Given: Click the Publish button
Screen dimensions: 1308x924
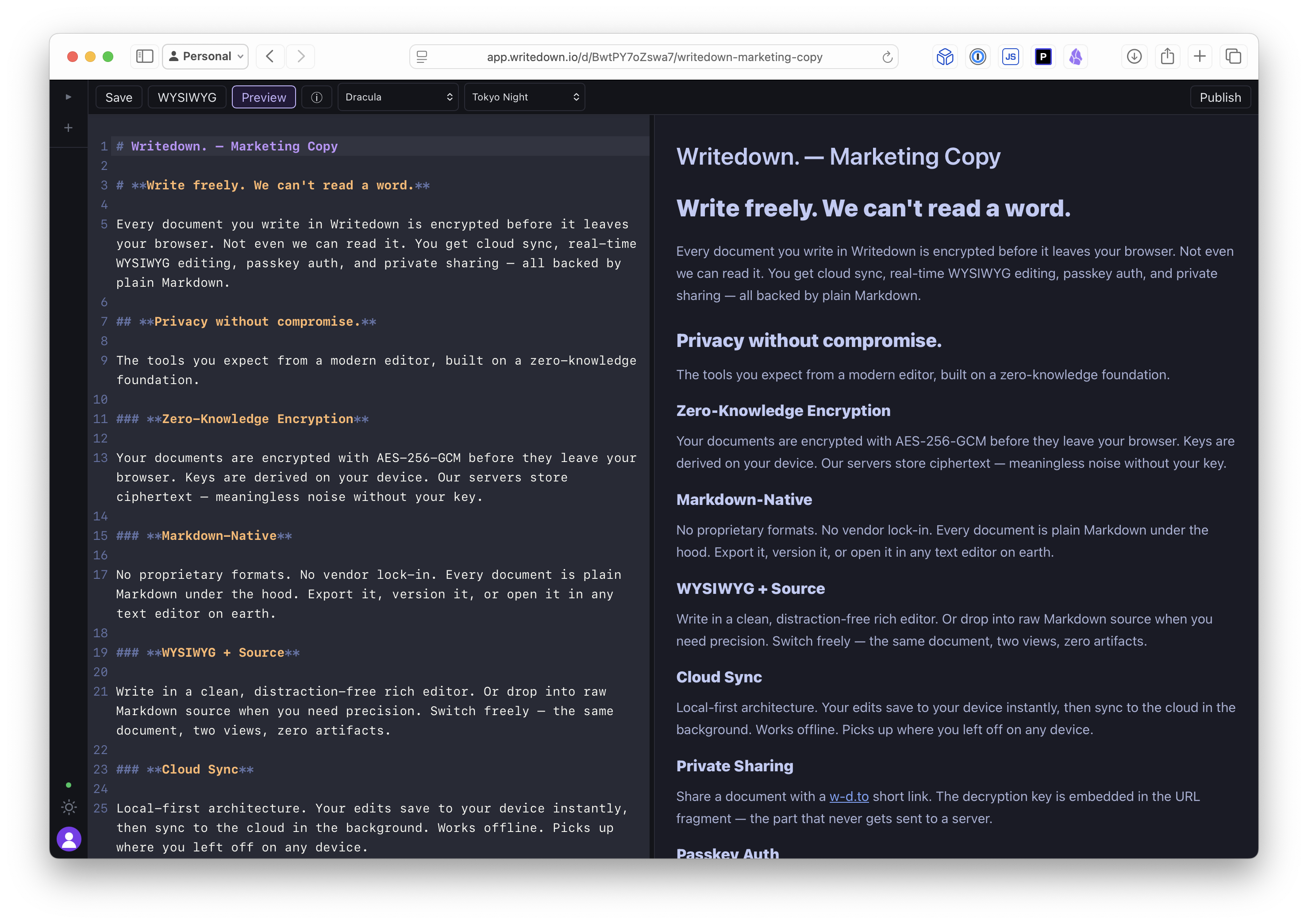Looking at the screenshot, I should click(1220, 97).
